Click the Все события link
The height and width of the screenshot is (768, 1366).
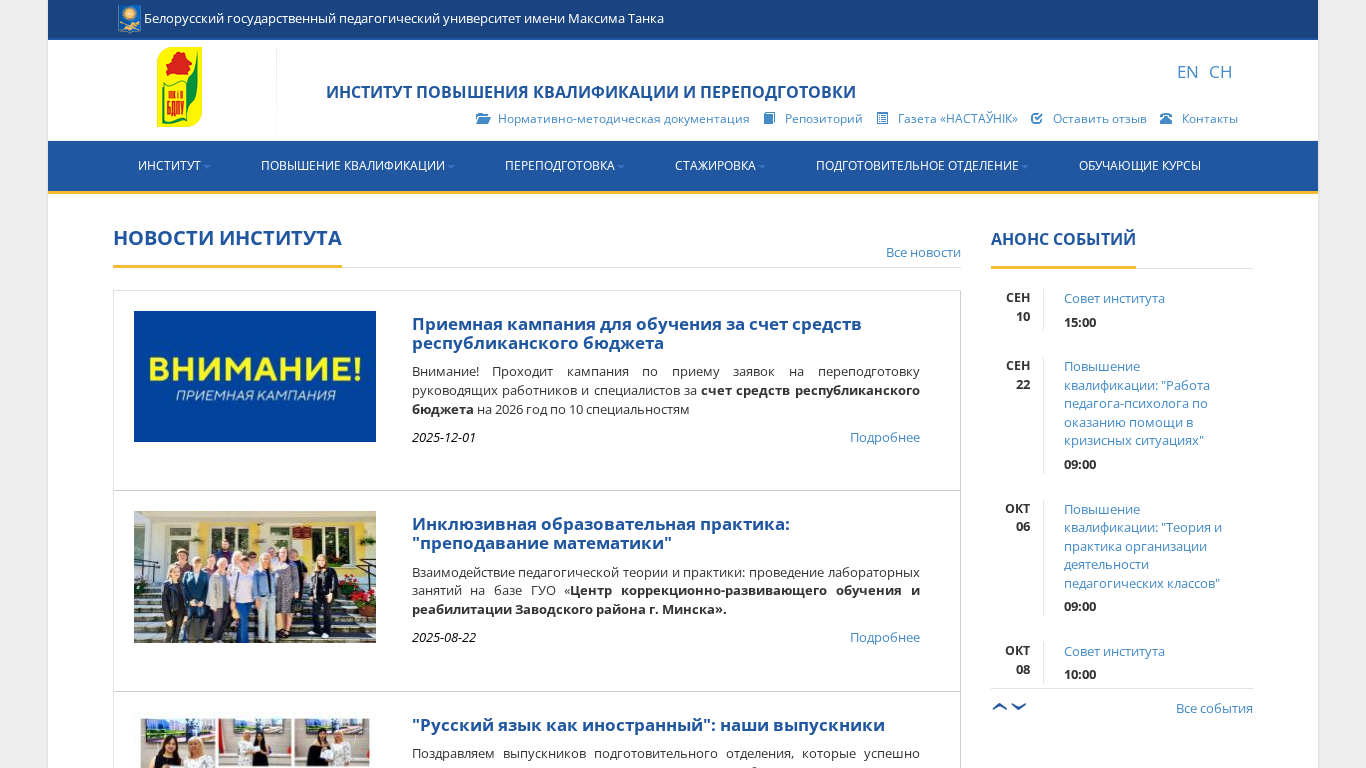coord(1214,708)
